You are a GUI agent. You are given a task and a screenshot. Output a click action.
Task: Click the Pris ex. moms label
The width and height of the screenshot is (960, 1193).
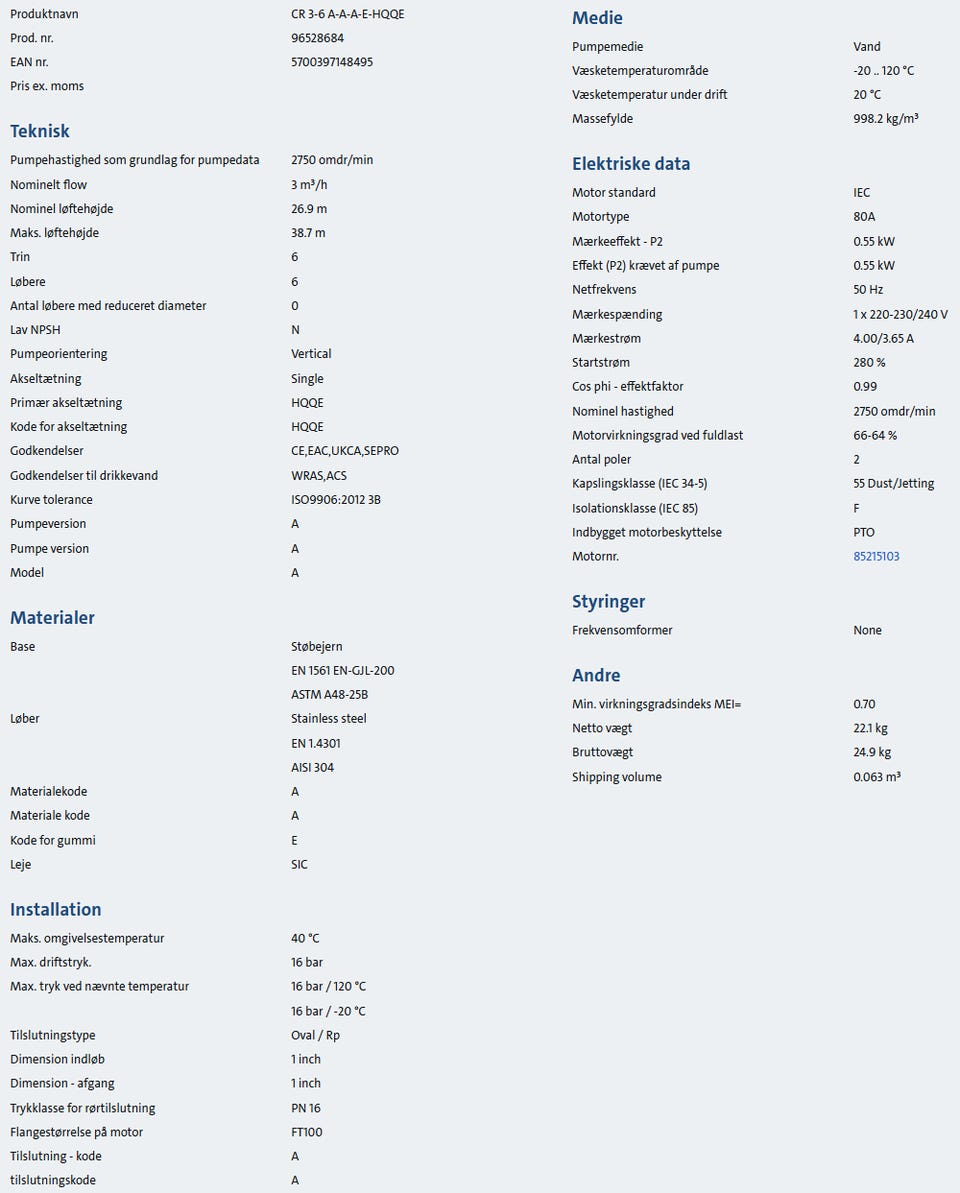(x=47, y=86)
